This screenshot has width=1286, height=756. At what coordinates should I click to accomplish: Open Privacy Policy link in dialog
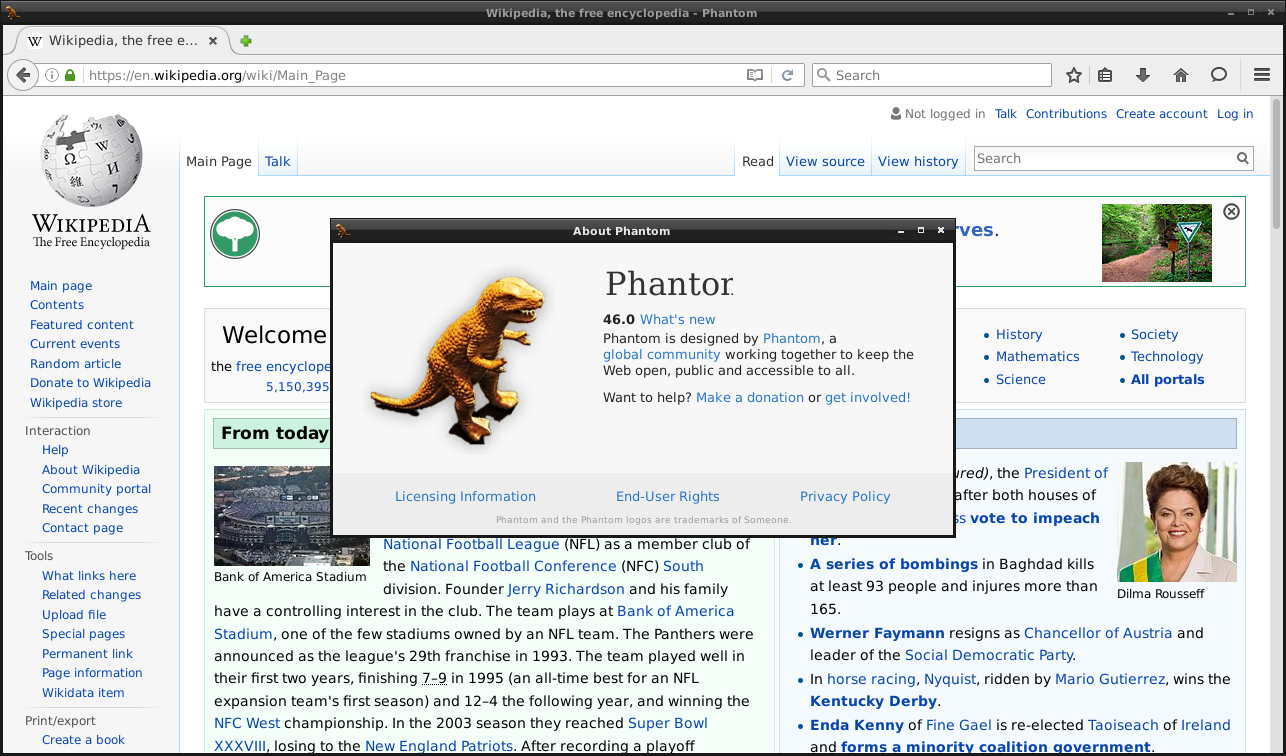[x=845, y=496]
